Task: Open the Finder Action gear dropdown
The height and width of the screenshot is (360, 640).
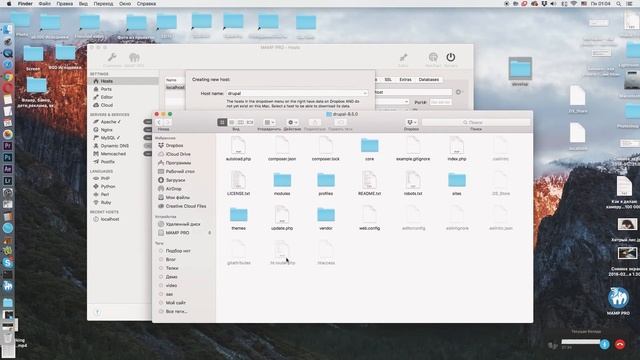Action: click(292, 122)
